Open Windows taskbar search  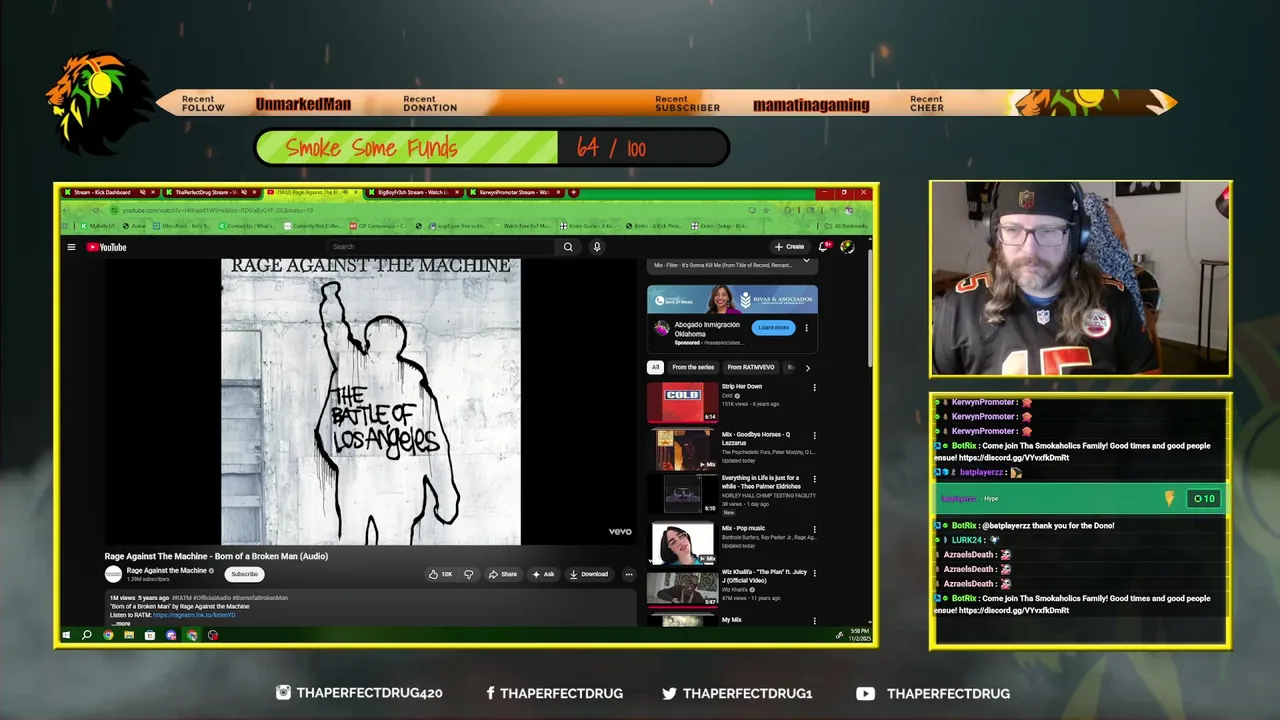tap(87, 635)
